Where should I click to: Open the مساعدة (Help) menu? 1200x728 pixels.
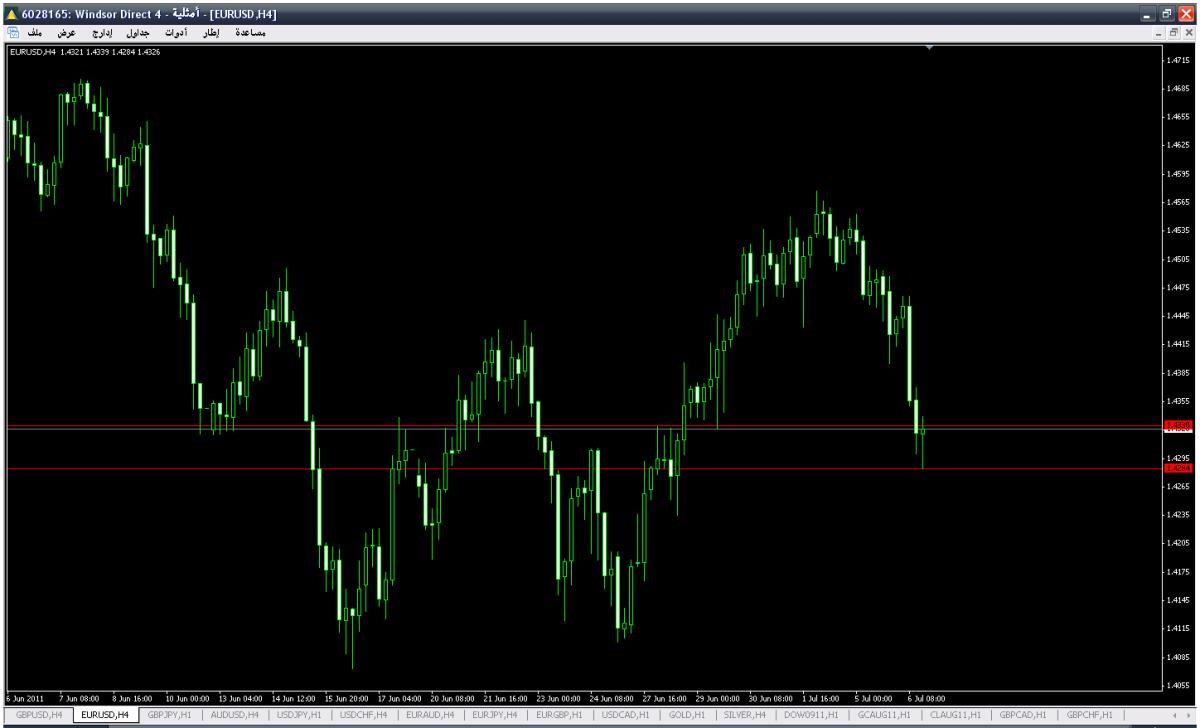248,33
